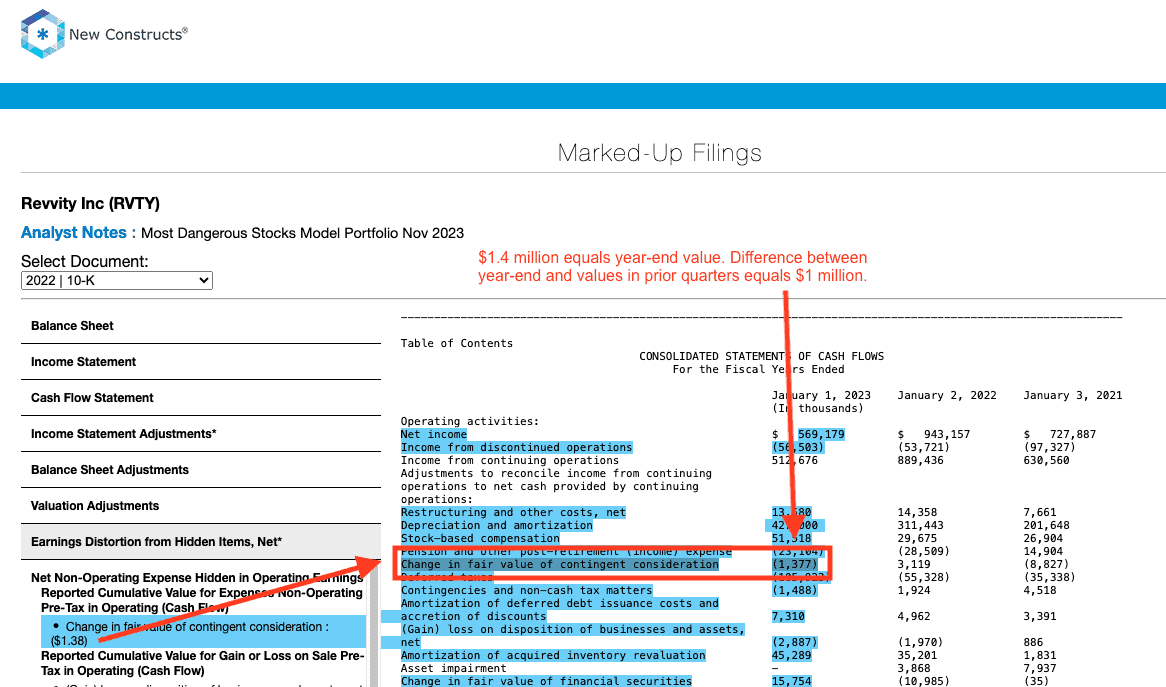Click the highlighted value 7,310
Viewport: 1166px width, 687px height.
tap(788, 616)
